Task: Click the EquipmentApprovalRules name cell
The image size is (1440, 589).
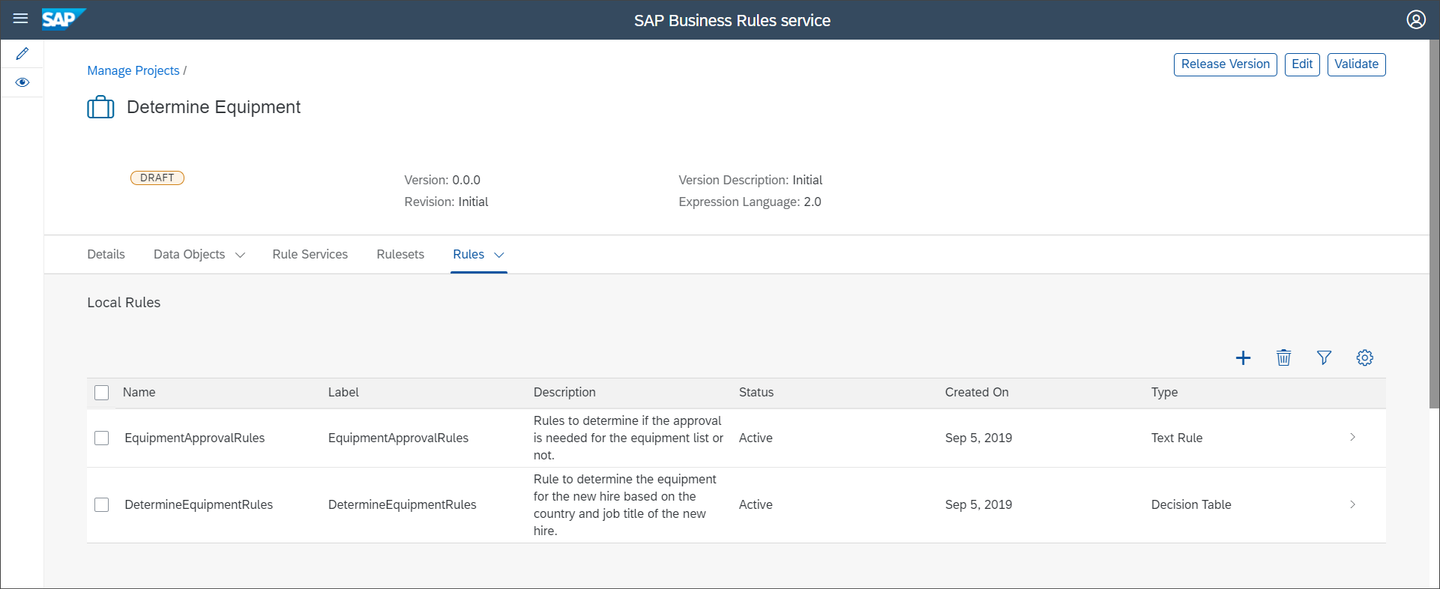Action: pos(194,438)
